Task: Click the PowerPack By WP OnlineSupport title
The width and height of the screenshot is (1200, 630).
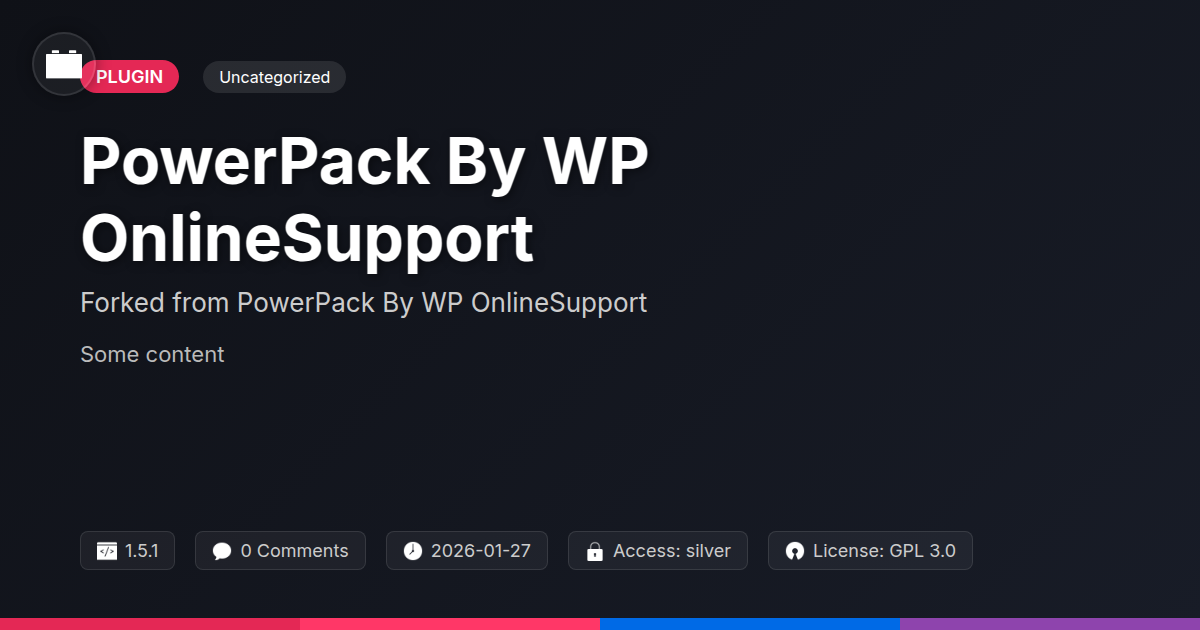Action: [x=365, y=199]
